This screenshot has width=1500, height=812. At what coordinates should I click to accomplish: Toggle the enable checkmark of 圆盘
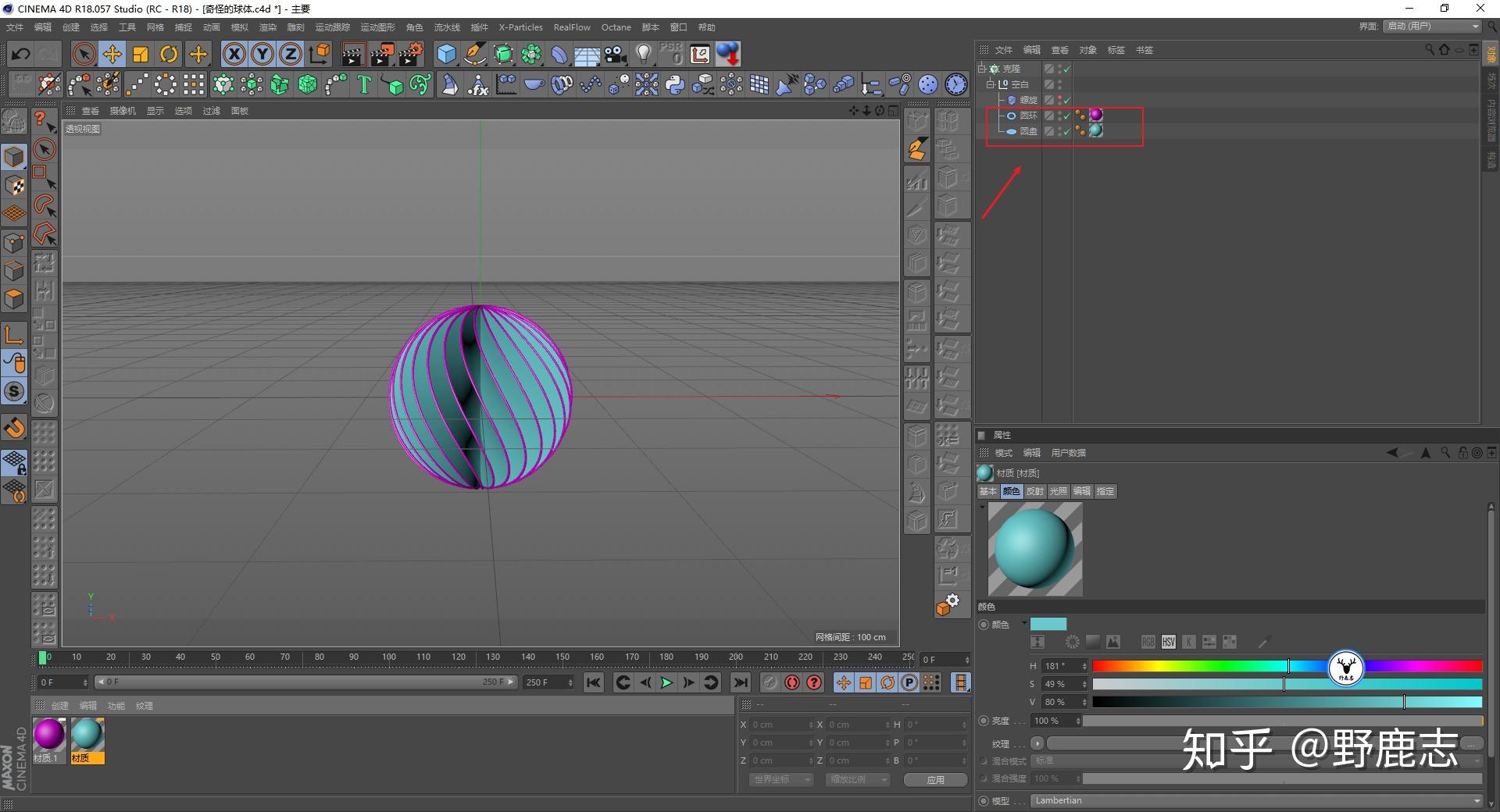(x=1066, y=133)
